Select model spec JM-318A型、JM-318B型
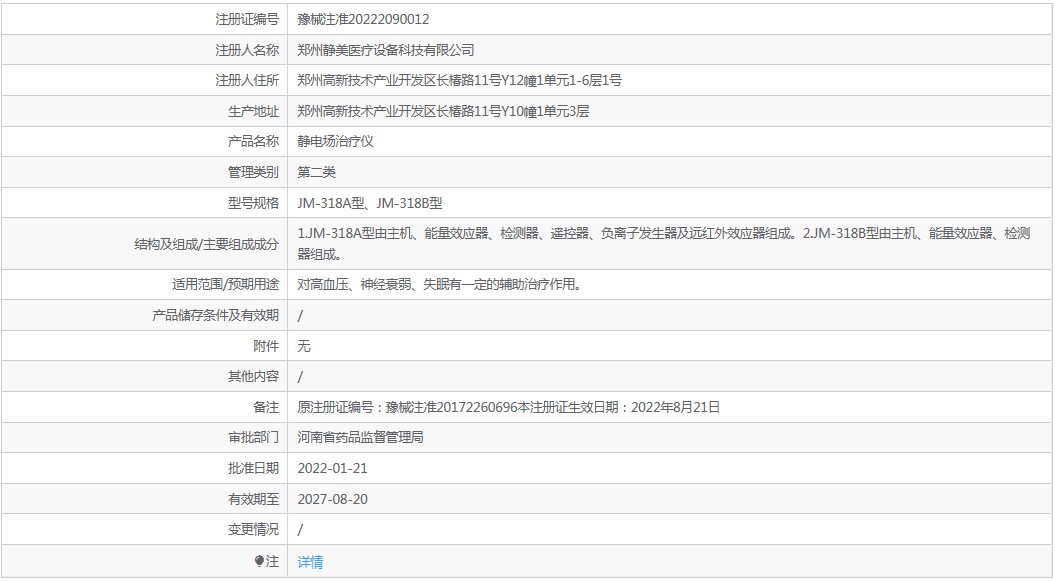1055x581 pixels. point(370,203)
